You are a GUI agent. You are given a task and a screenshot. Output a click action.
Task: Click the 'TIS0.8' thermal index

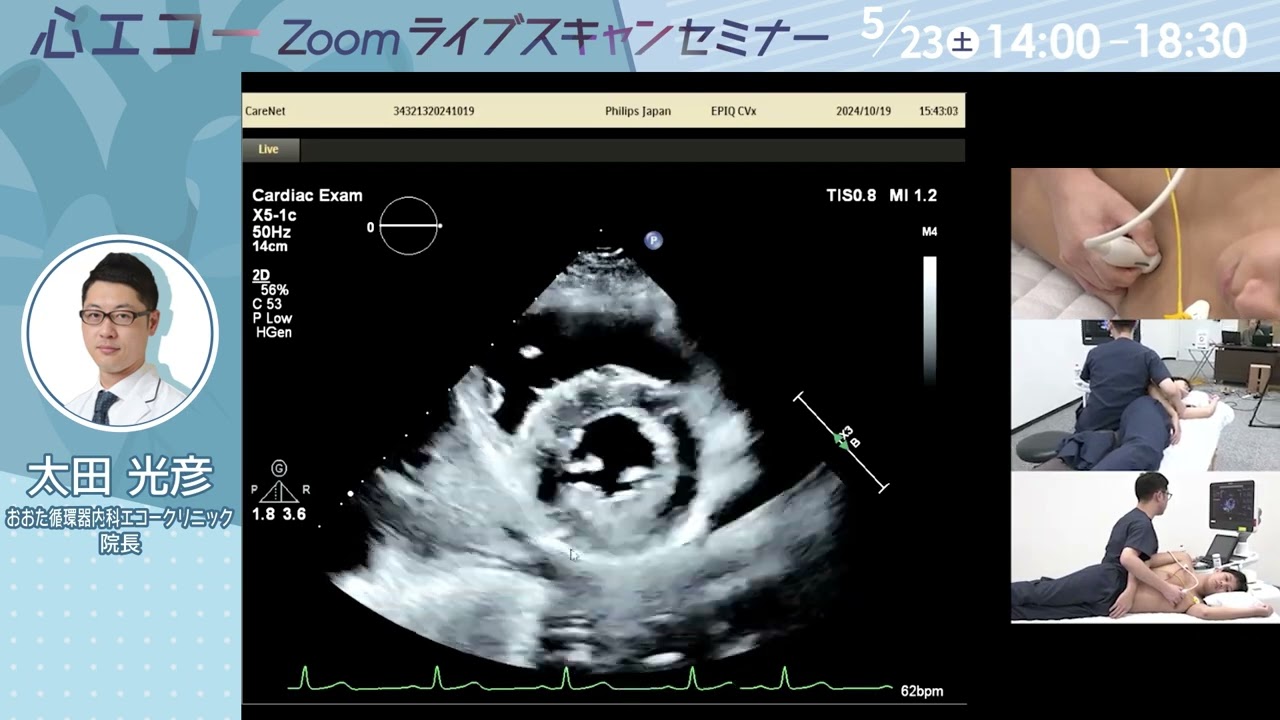click(851, 196)
